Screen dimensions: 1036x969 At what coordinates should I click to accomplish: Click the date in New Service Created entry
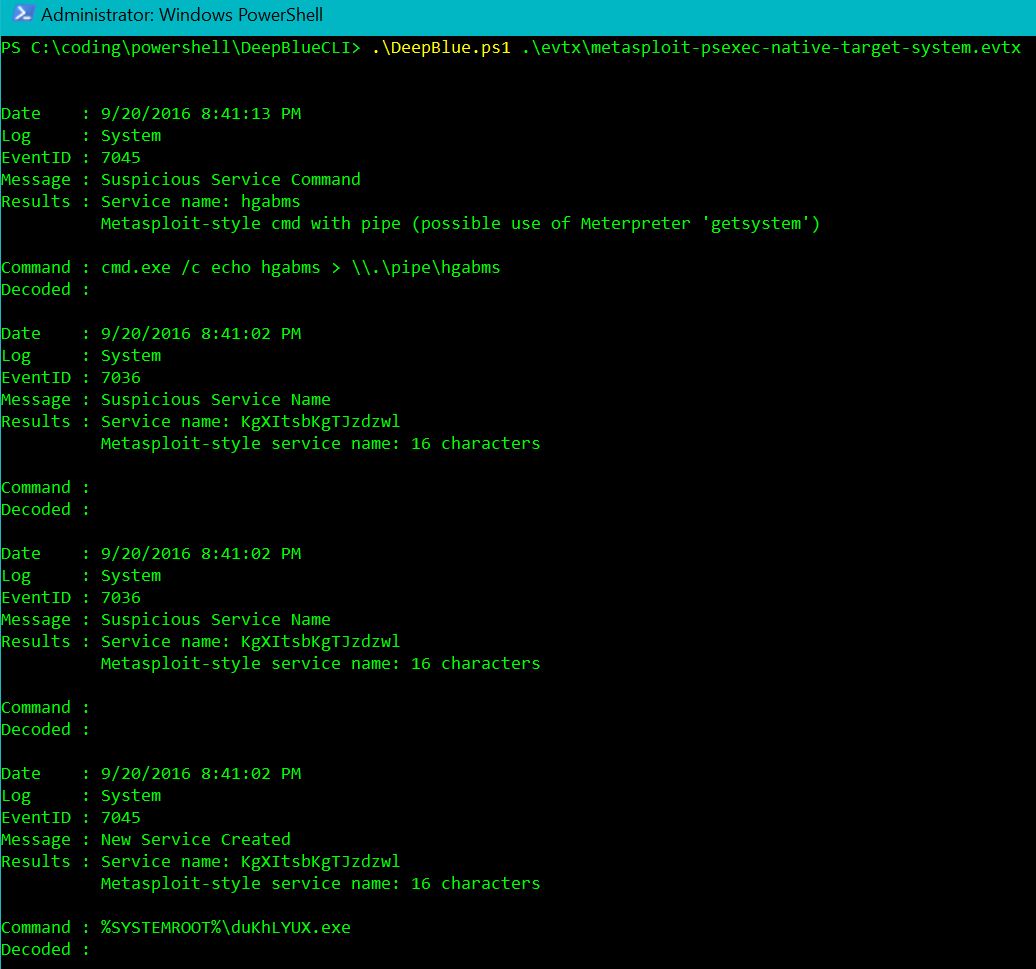click(201, 773)
